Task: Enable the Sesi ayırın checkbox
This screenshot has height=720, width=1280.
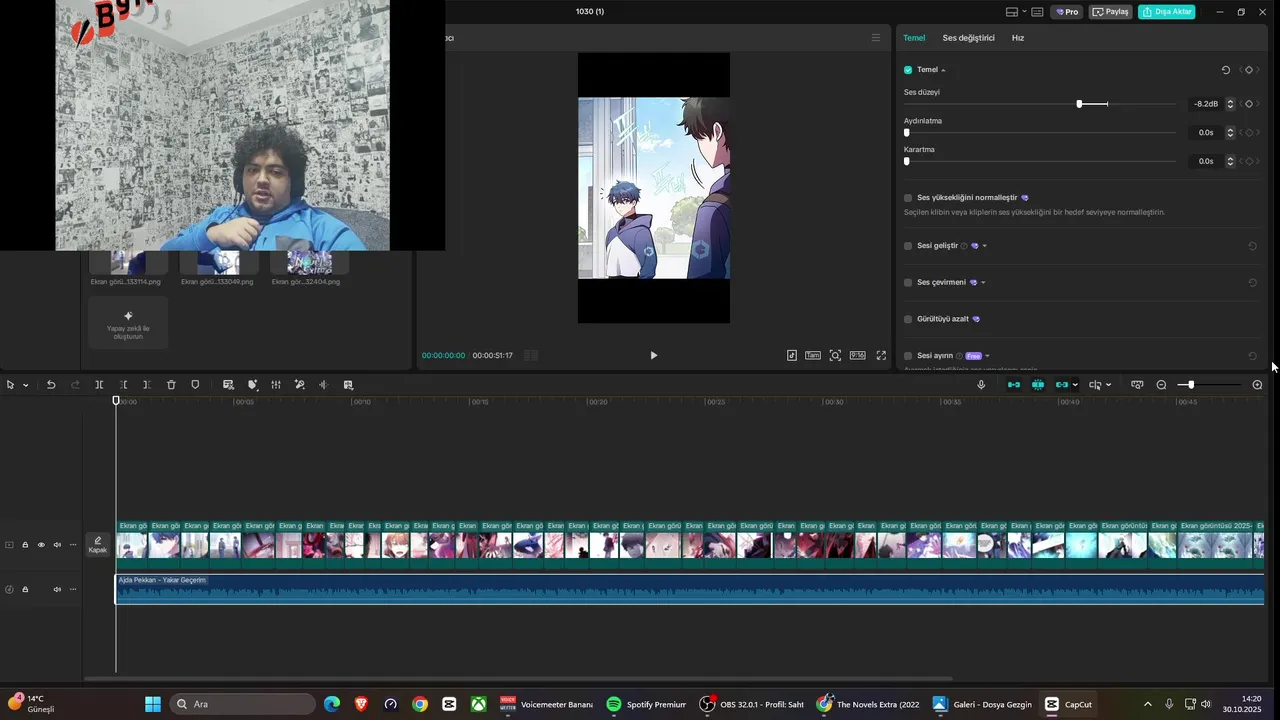Action: pos(908,356)
